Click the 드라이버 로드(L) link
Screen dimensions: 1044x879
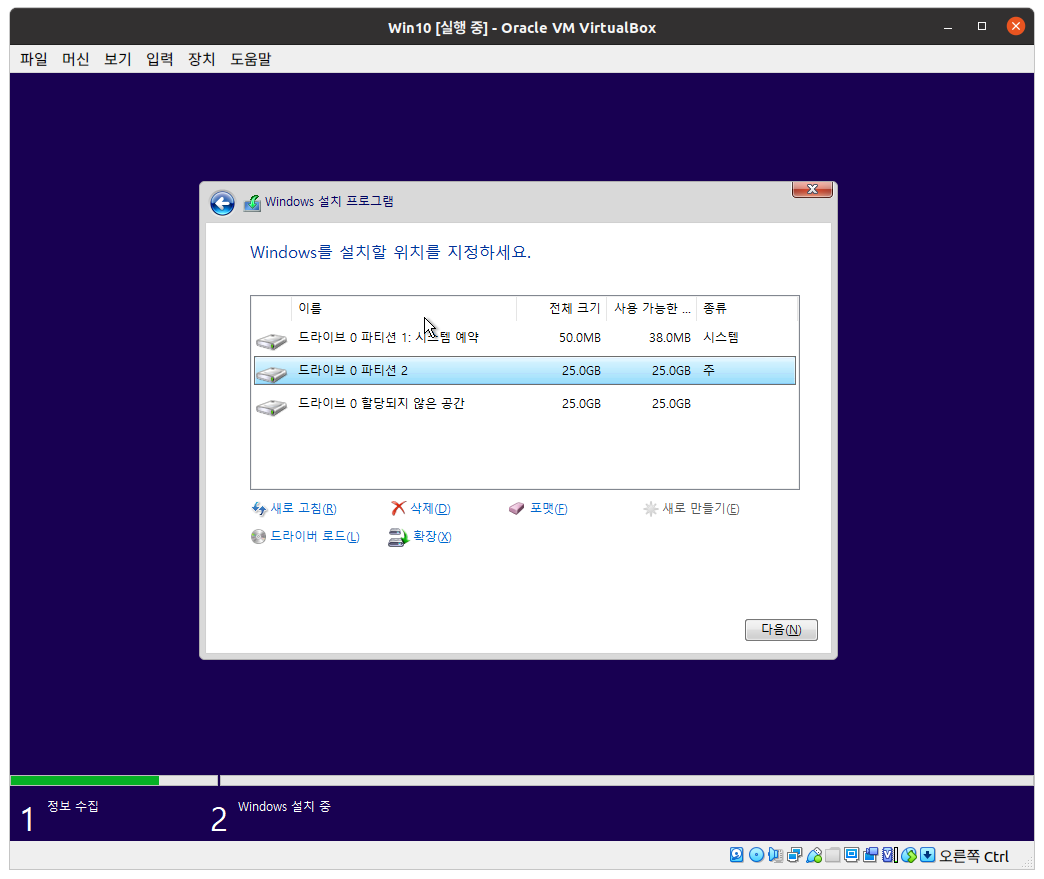pos(314,537)
